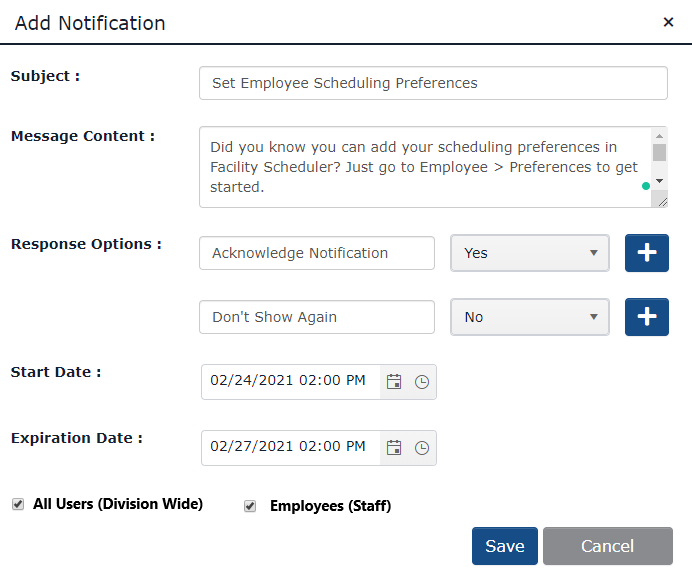This screenshot has height=581, width=692.
Task: Uncheck All Users (Division Wide) checkbox
Action: 18,504
